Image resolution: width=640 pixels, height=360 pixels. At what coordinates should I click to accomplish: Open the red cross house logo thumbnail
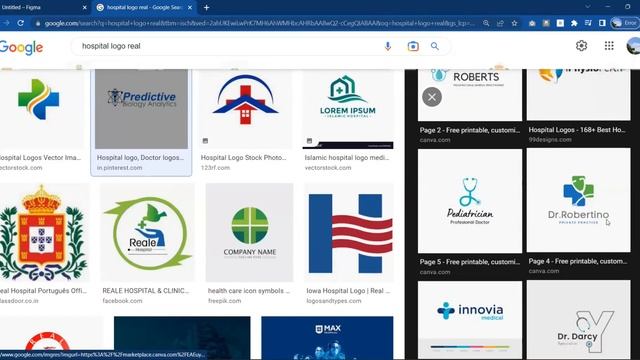(x=246, y=109)
